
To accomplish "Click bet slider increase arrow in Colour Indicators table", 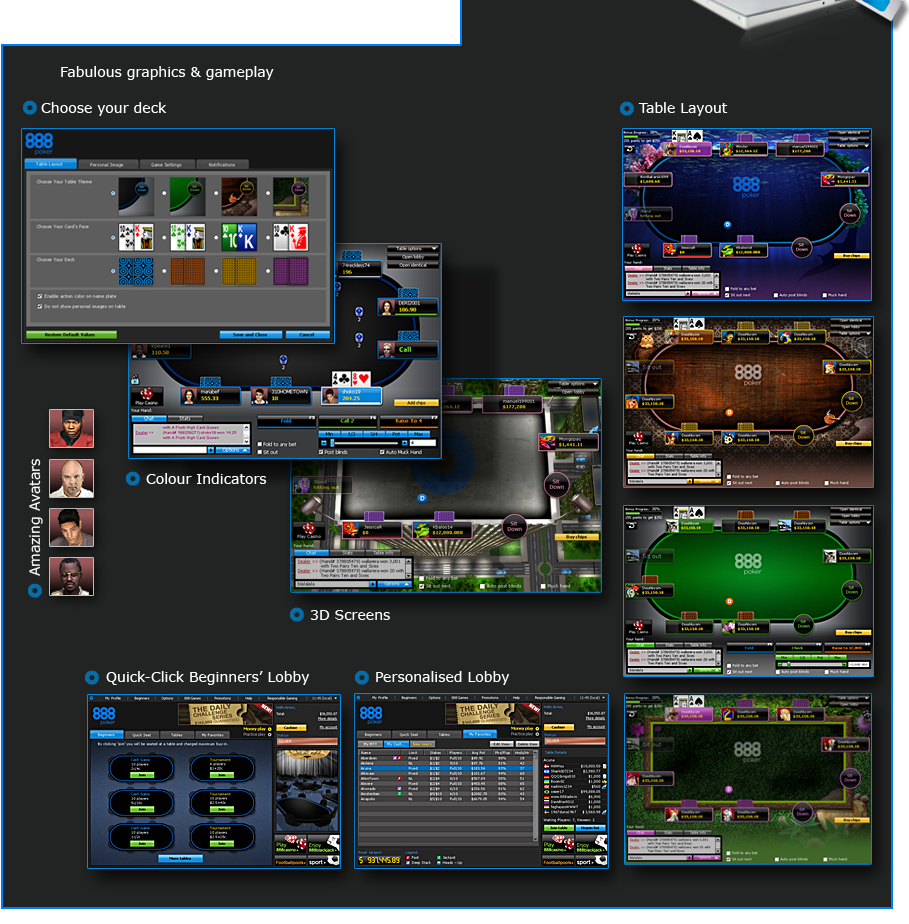I will (x=404, y=443).
